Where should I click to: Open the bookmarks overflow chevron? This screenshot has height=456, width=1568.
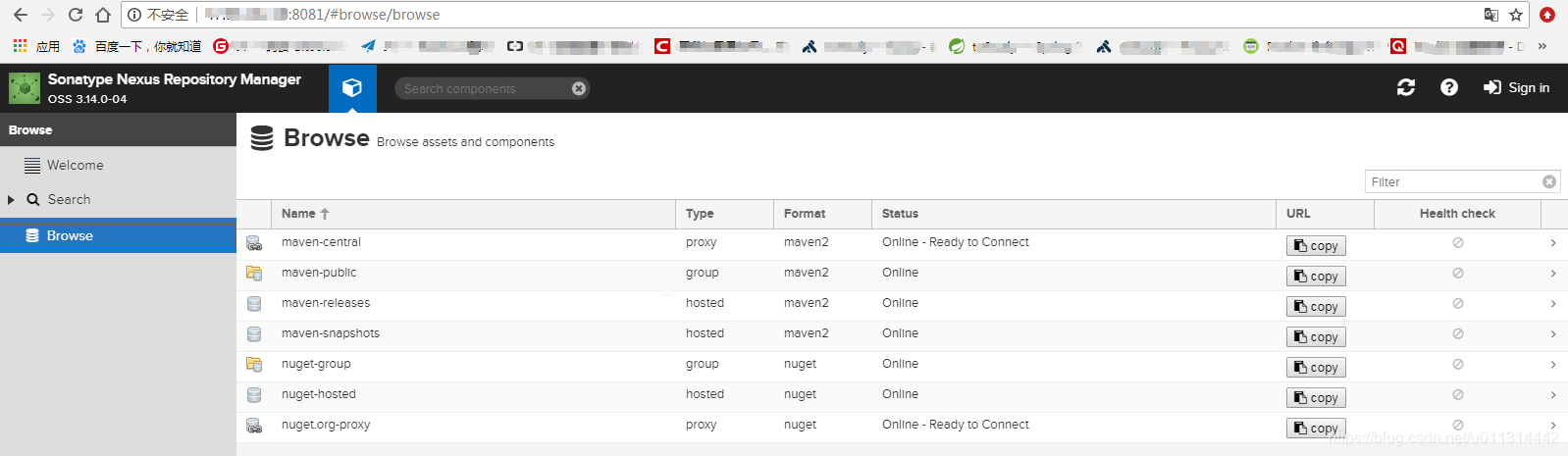pyautogui.click(x=1542, y=46)
